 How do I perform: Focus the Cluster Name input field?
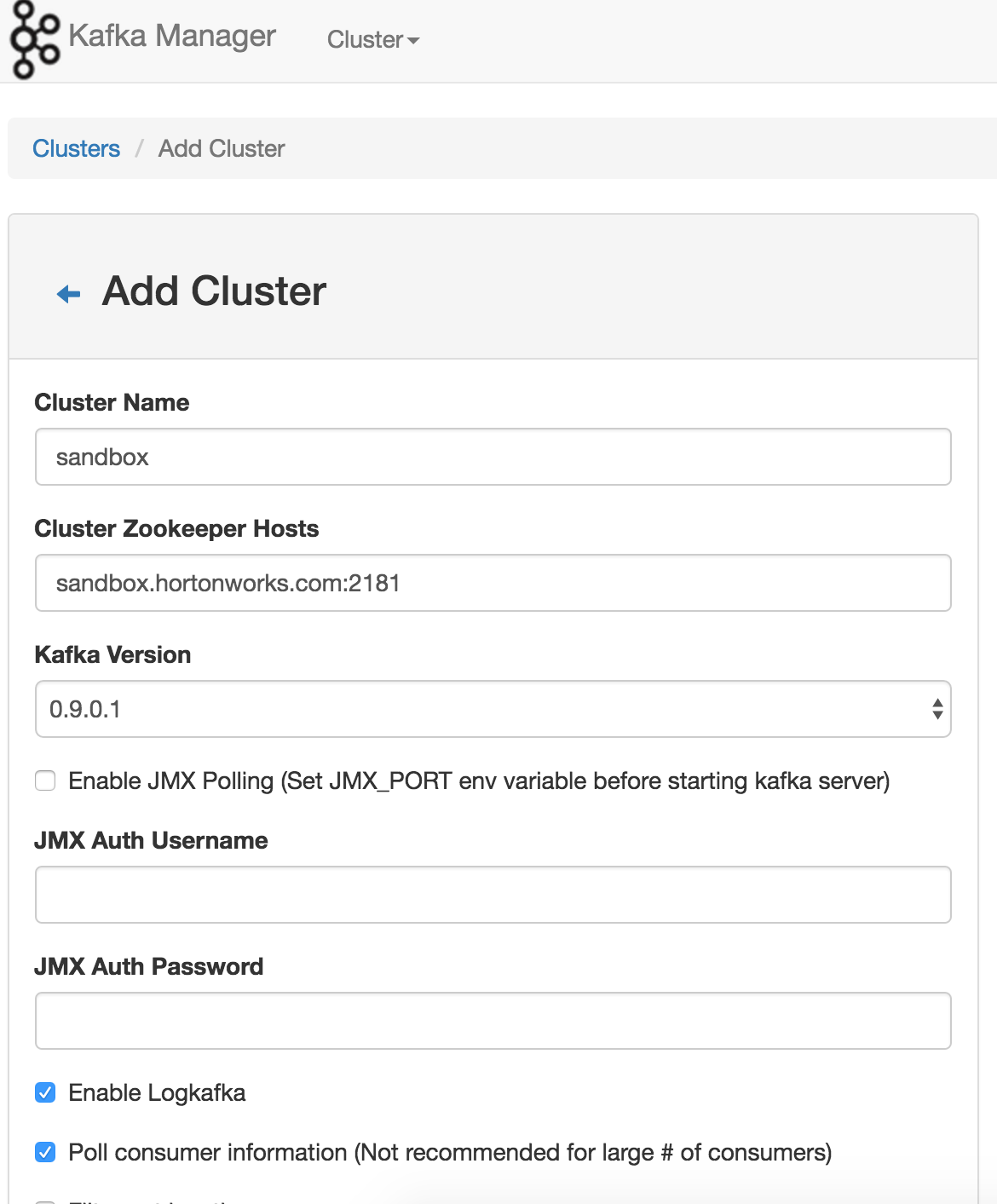pos(493,457)
